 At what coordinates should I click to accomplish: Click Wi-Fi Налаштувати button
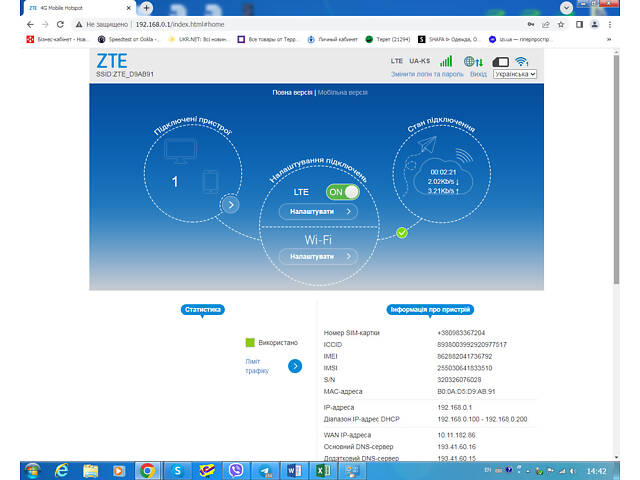(319, 257)
